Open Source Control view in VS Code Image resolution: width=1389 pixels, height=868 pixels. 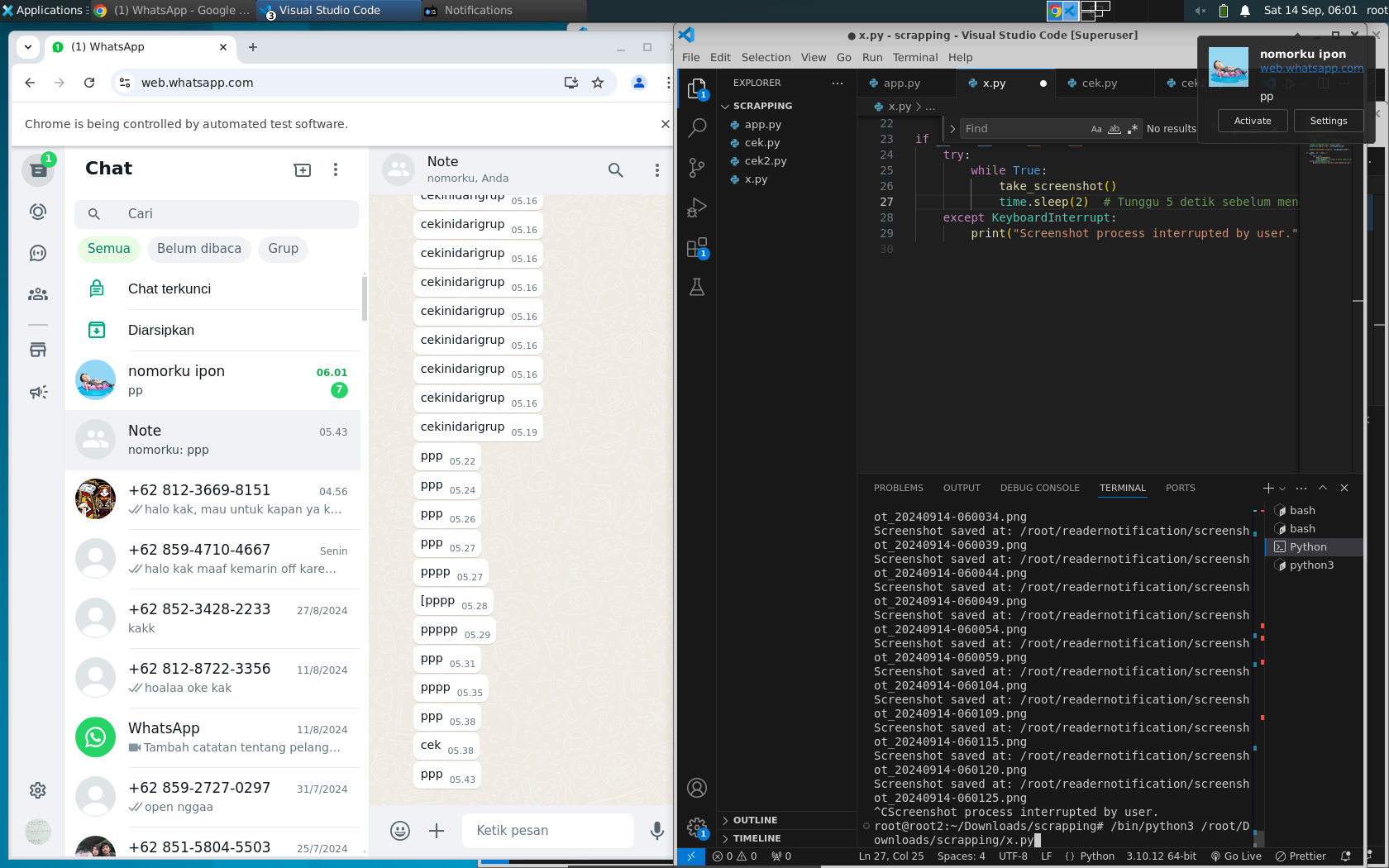click(697, 168)
